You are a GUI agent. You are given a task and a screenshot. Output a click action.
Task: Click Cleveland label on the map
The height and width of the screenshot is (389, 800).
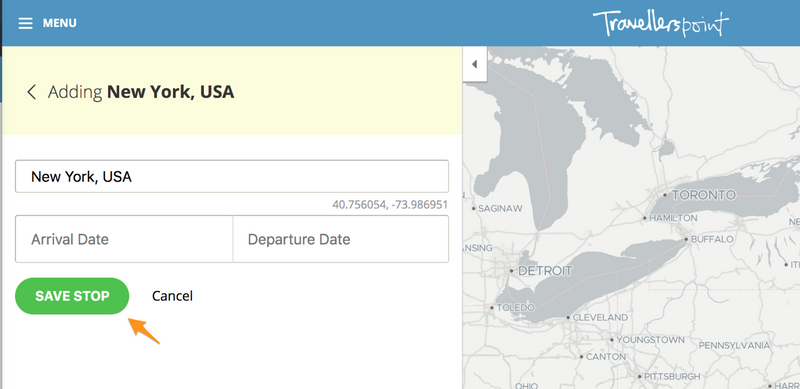tap(600, 317)
